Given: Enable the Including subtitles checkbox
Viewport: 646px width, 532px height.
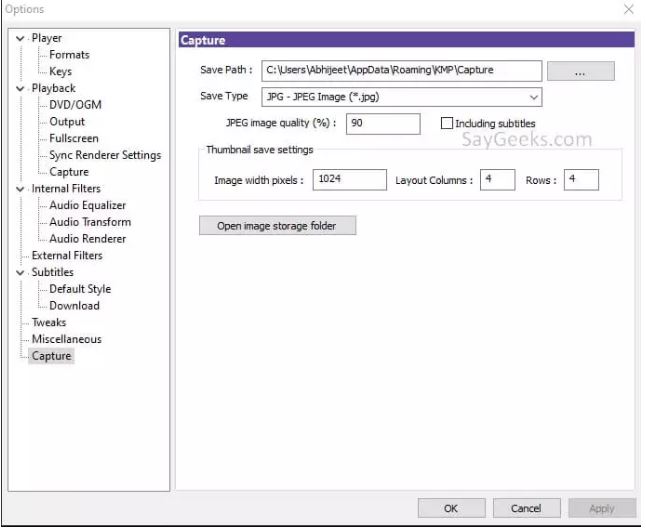Looking at the screenshot, I should pyautogui.click(x=447, y=123).
